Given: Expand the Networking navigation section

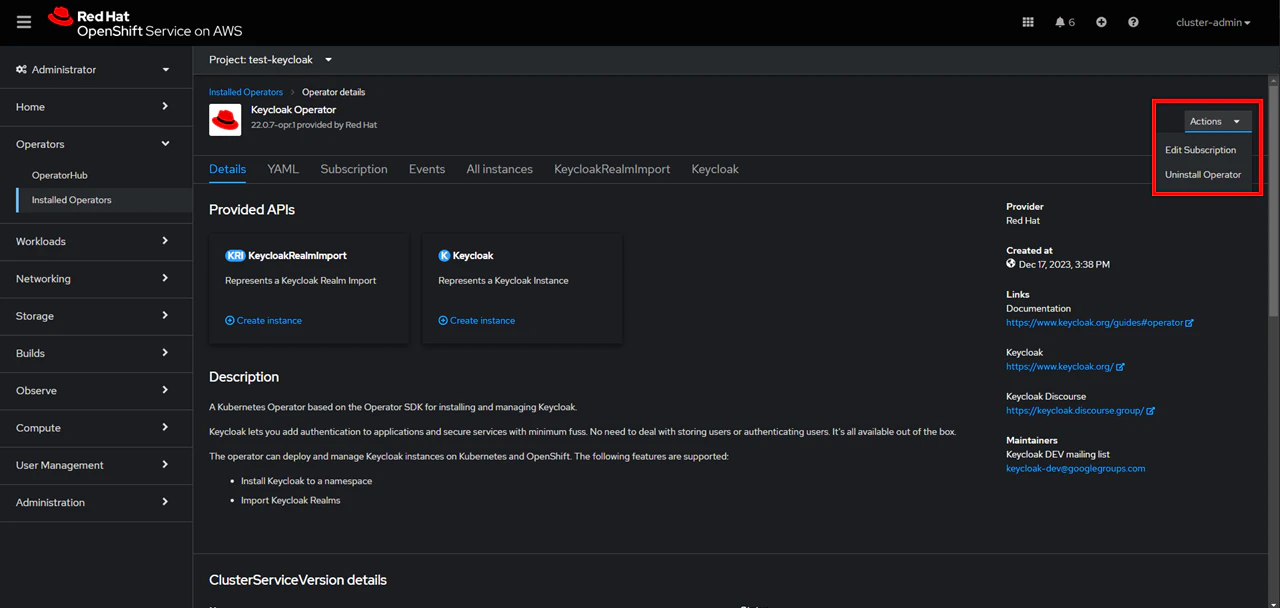Looking at the screenshot, I should click(96, 279).
